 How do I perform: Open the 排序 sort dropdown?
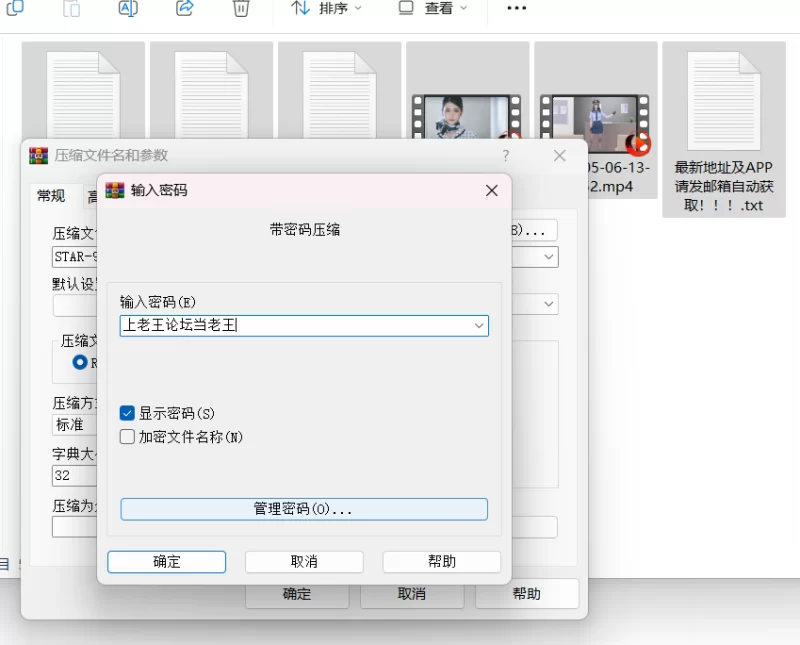(x=327, y=8)
